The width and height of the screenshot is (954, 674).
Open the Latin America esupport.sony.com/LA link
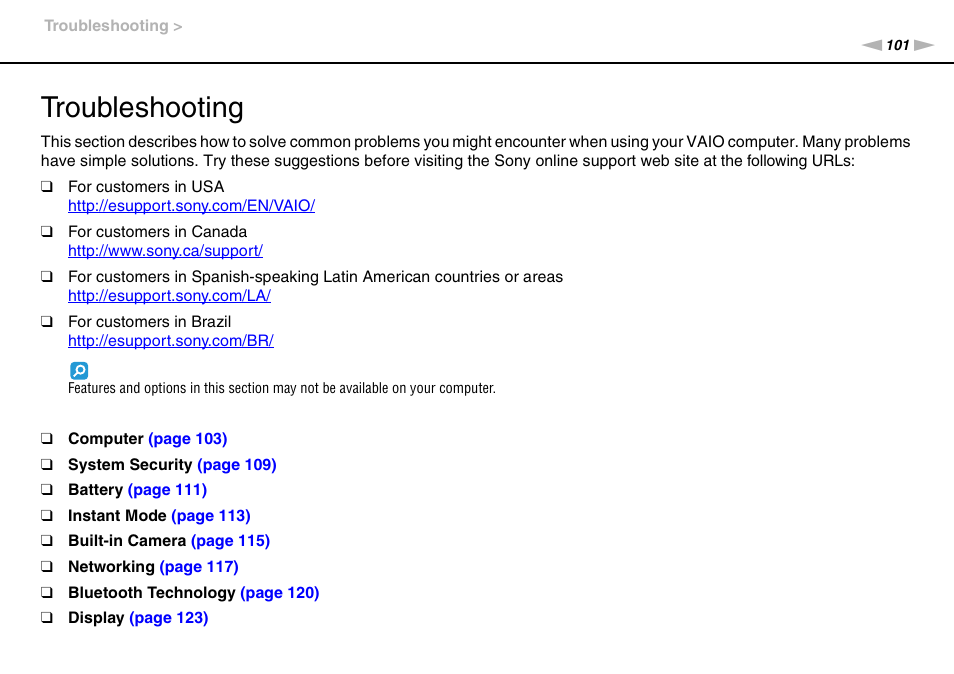coord(169,296)
